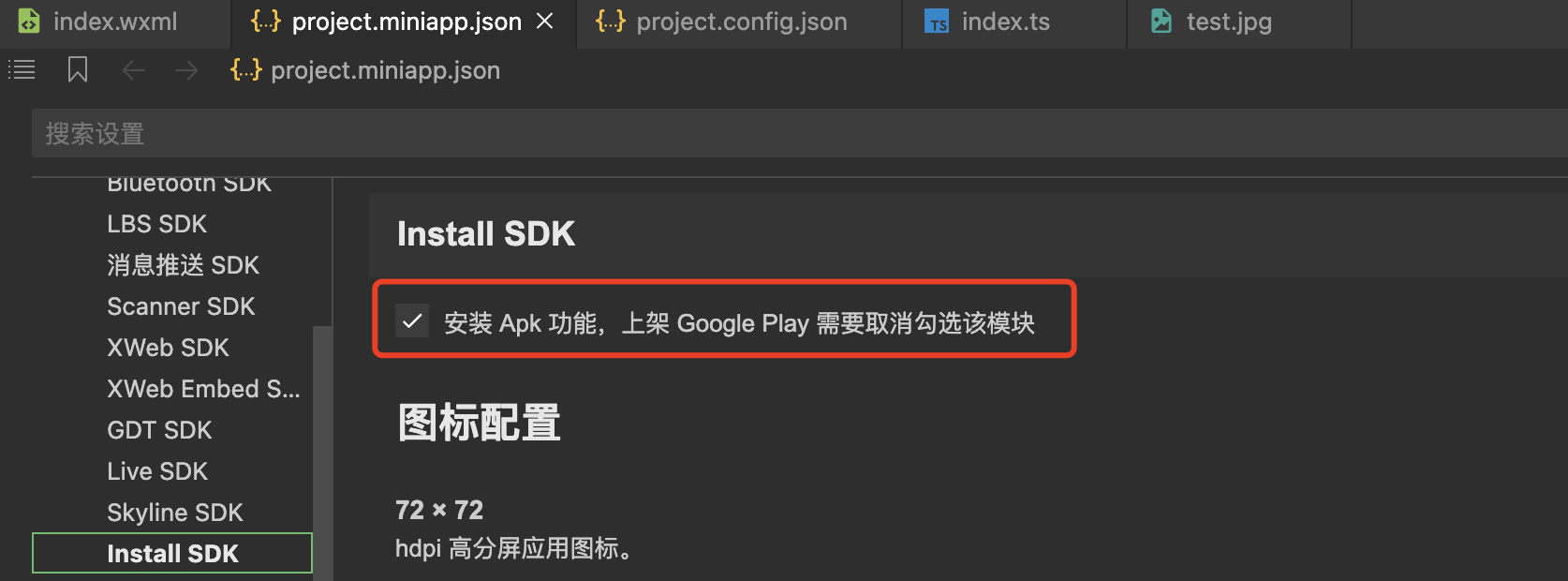This screenshot has height=581, width=1568.
Task: Select Skyline SDK entry
Action: [x=174, y=513]
